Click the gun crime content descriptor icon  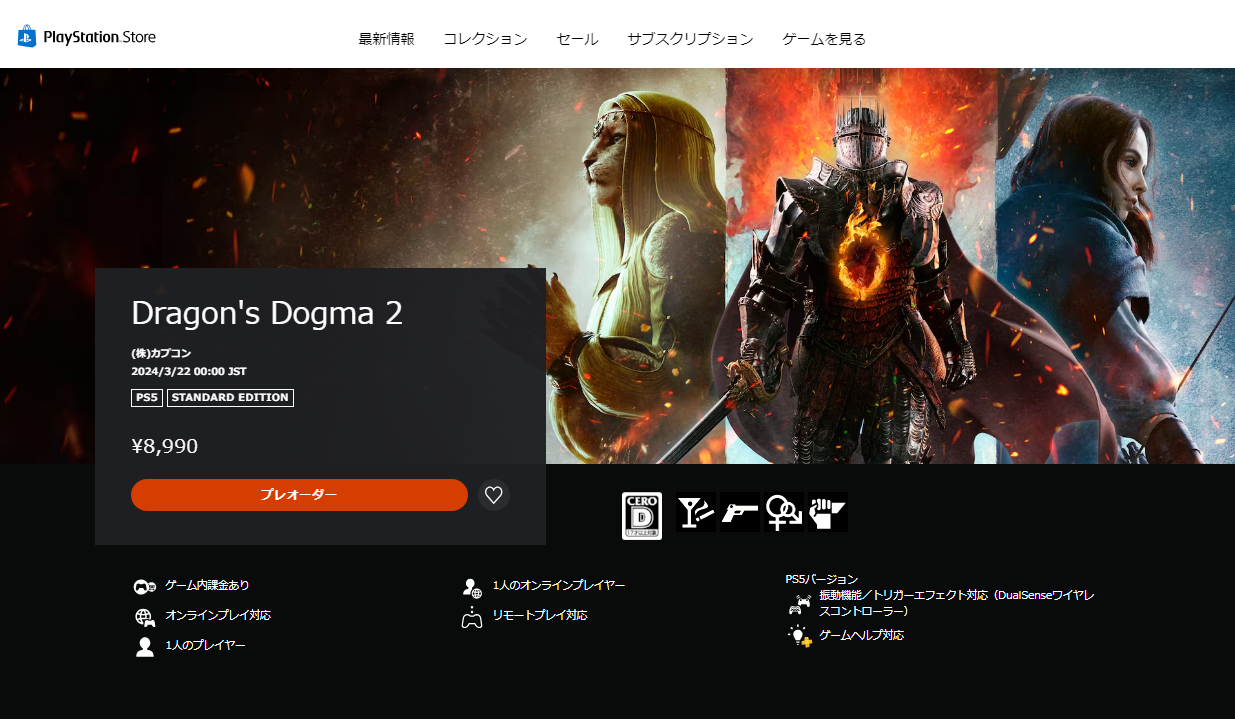pyautogui.click(x=740, y=512)
